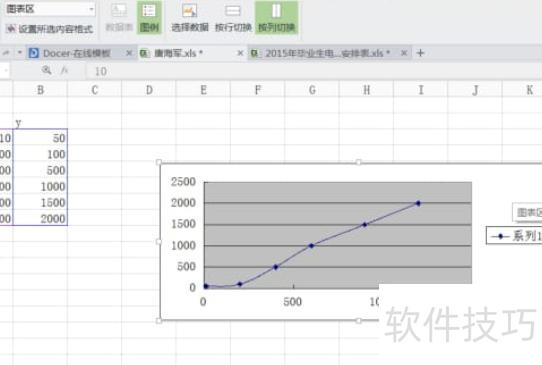Click chart data point at value 1000
The image size is (542, 365).
[x=311, y=246]
